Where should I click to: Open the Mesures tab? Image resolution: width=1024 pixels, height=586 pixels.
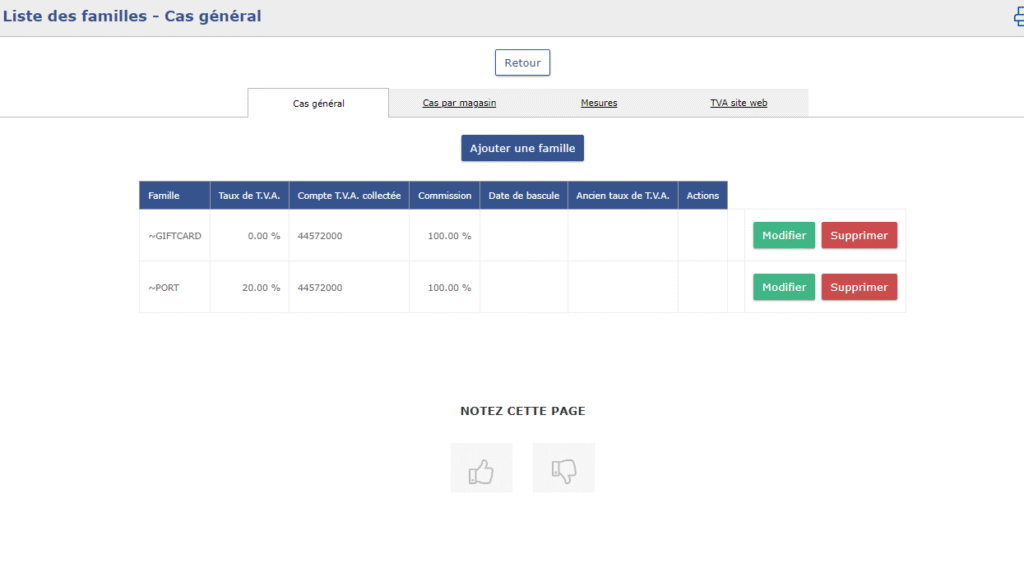pyautogui.click(x=598, y=103)
